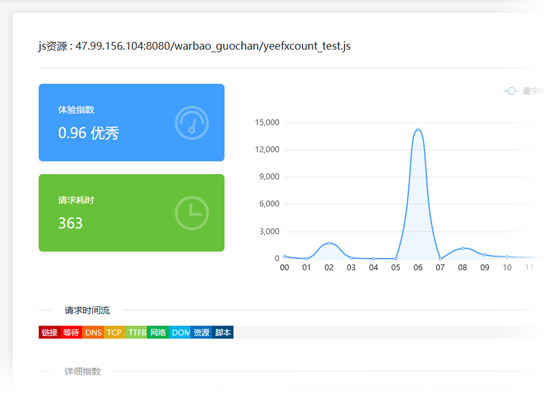Click the chart data point at hour 02

(329, 243)
